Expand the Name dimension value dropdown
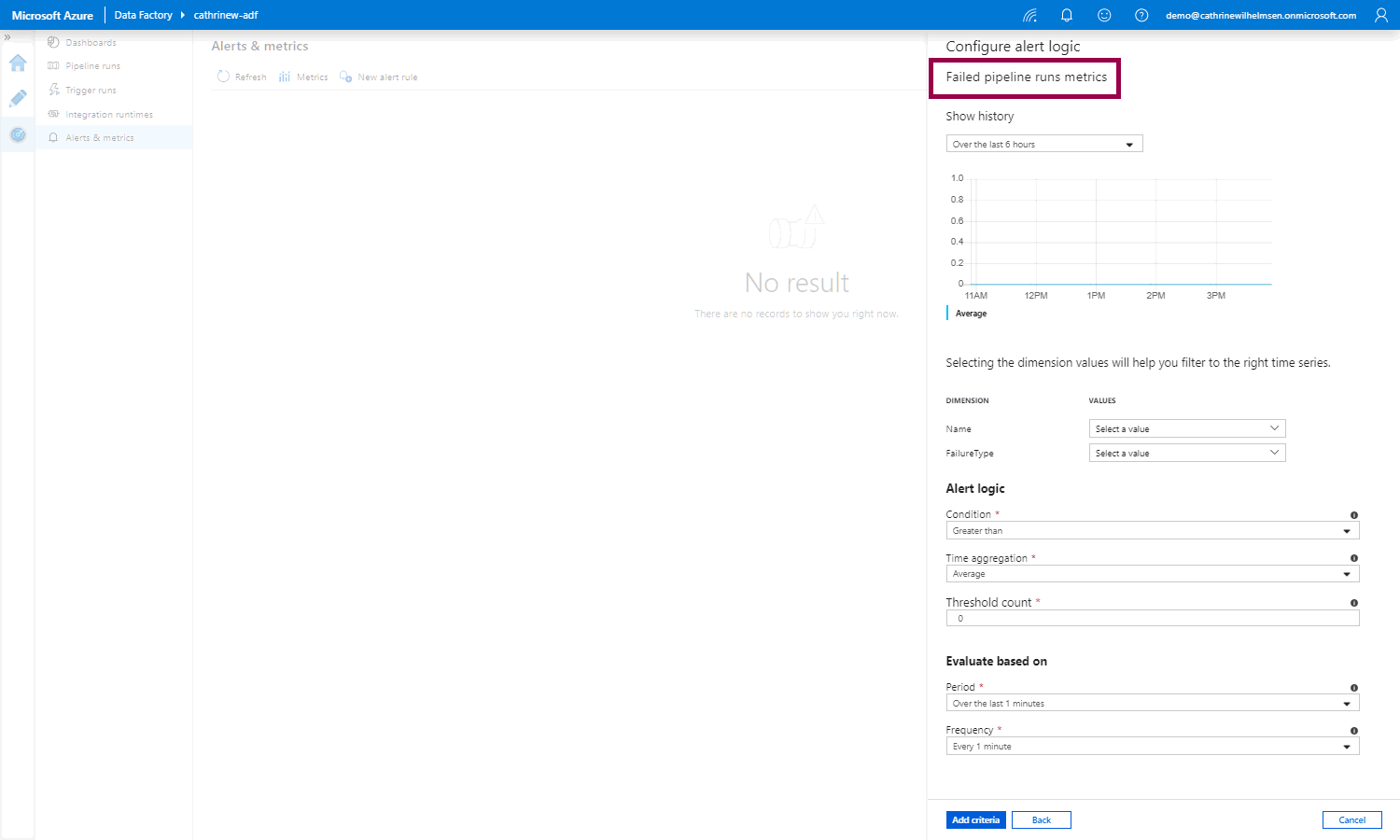The image size is (1400, 840). click(x=1186, y=428)
